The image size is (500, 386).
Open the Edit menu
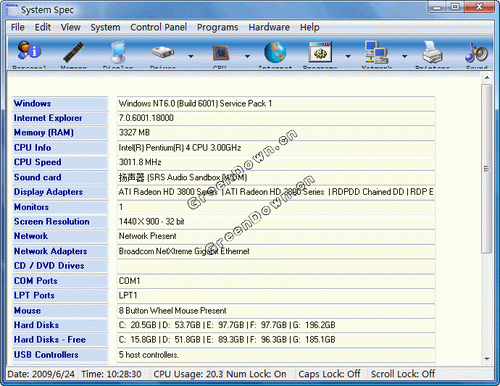[x=43, y=27]
